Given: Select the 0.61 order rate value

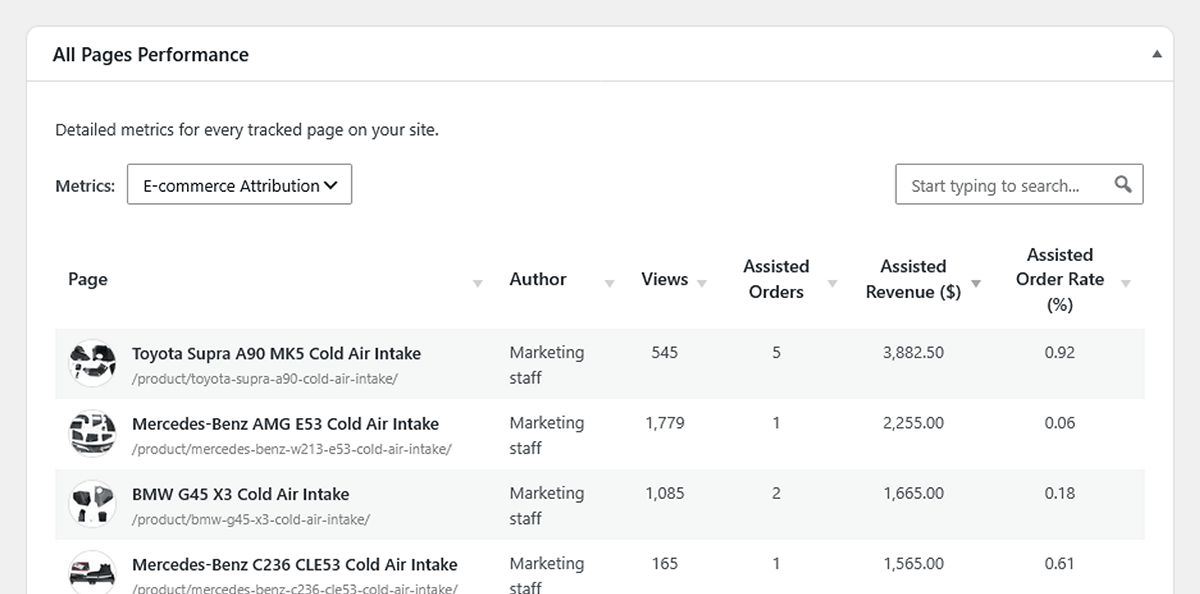Looking at the screenshot, I should pos(1060,563).
